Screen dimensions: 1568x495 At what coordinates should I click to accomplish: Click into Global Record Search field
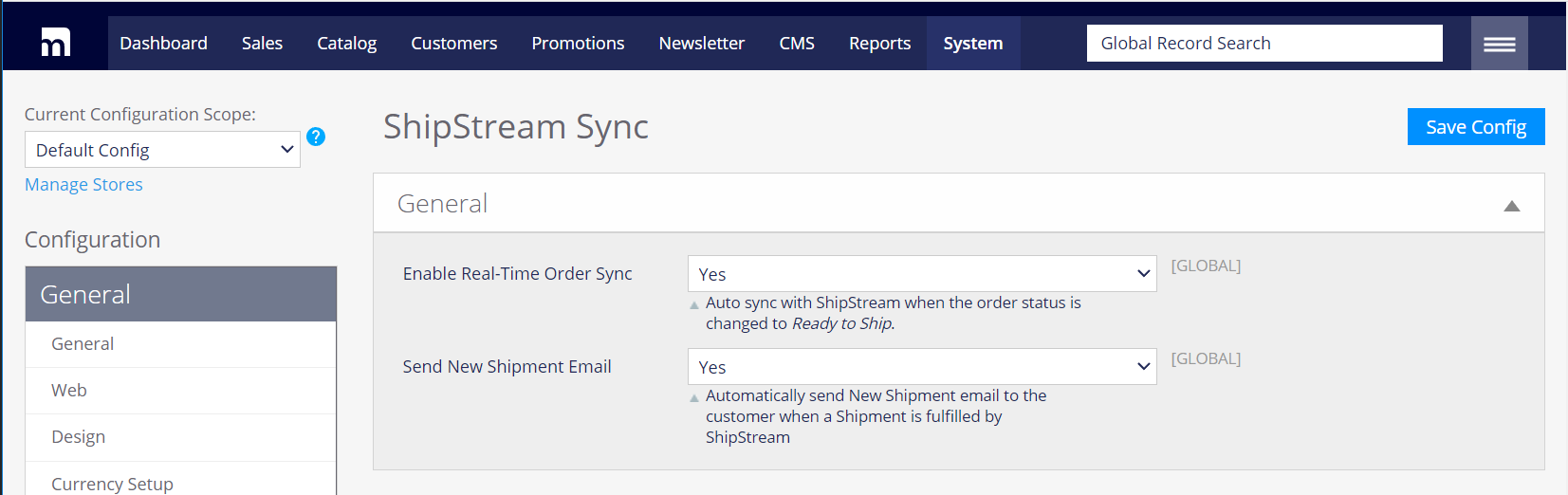[1264, 44]
